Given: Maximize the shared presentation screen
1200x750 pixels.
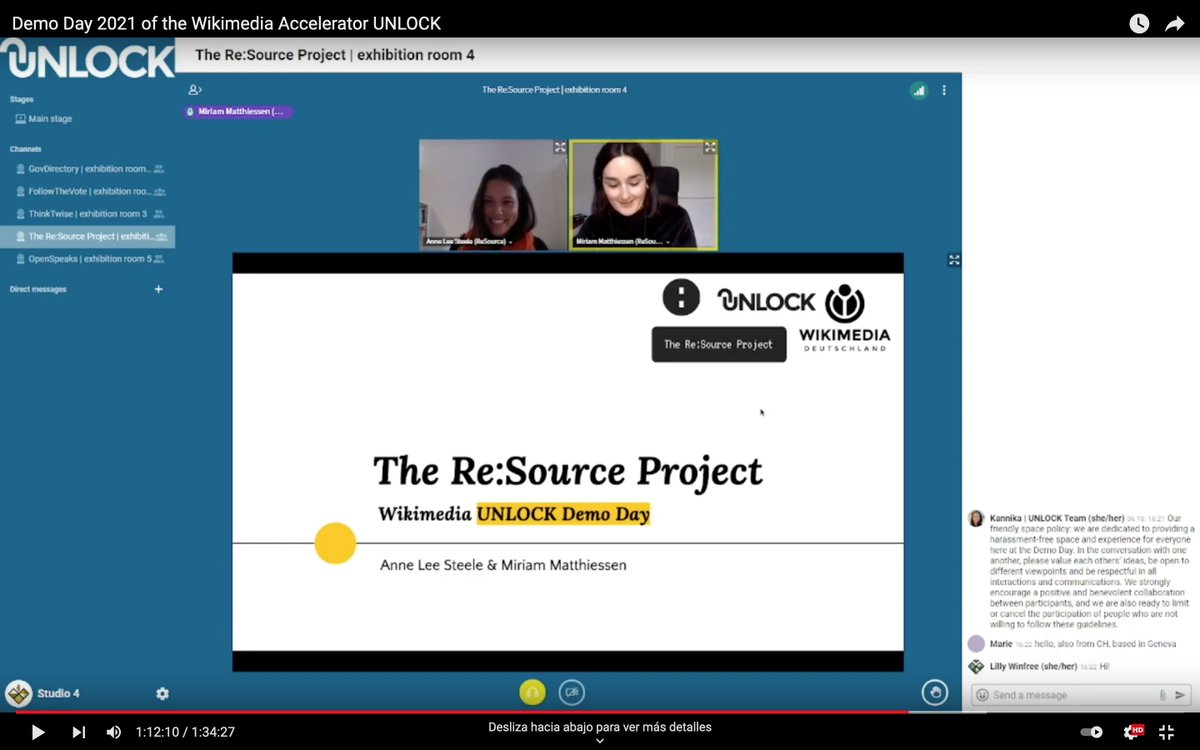Looking at the screenshot, I should (x=954, y=260).
